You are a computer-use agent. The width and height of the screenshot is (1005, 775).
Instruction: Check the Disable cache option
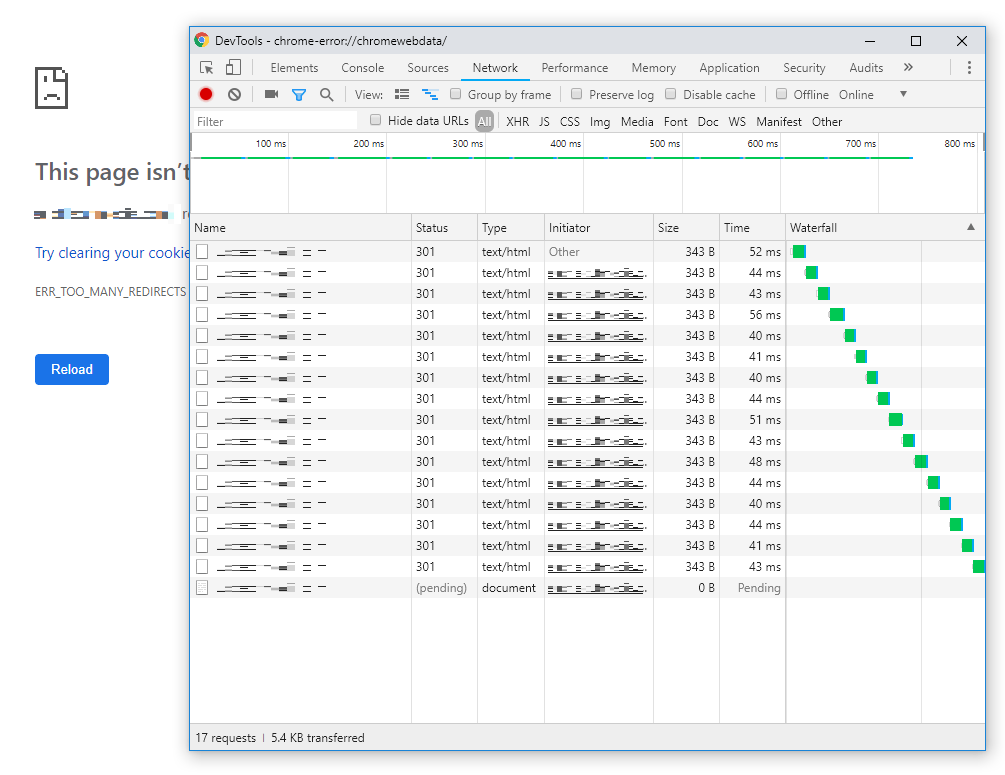(670, 94)
